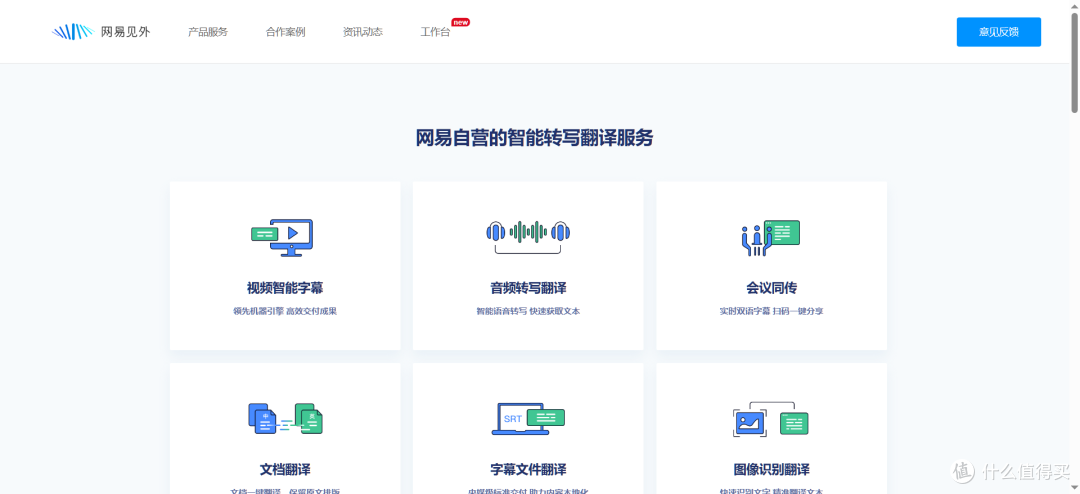Open the 图像识别翻译 card title
Viewport: 1080px width, 494px height.
pyautogui.click(x=771, y=470)
